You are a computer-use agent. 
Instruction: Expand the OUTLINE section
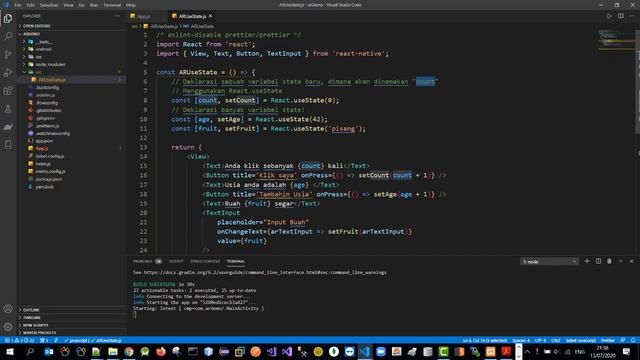click(x=31, y=310)
